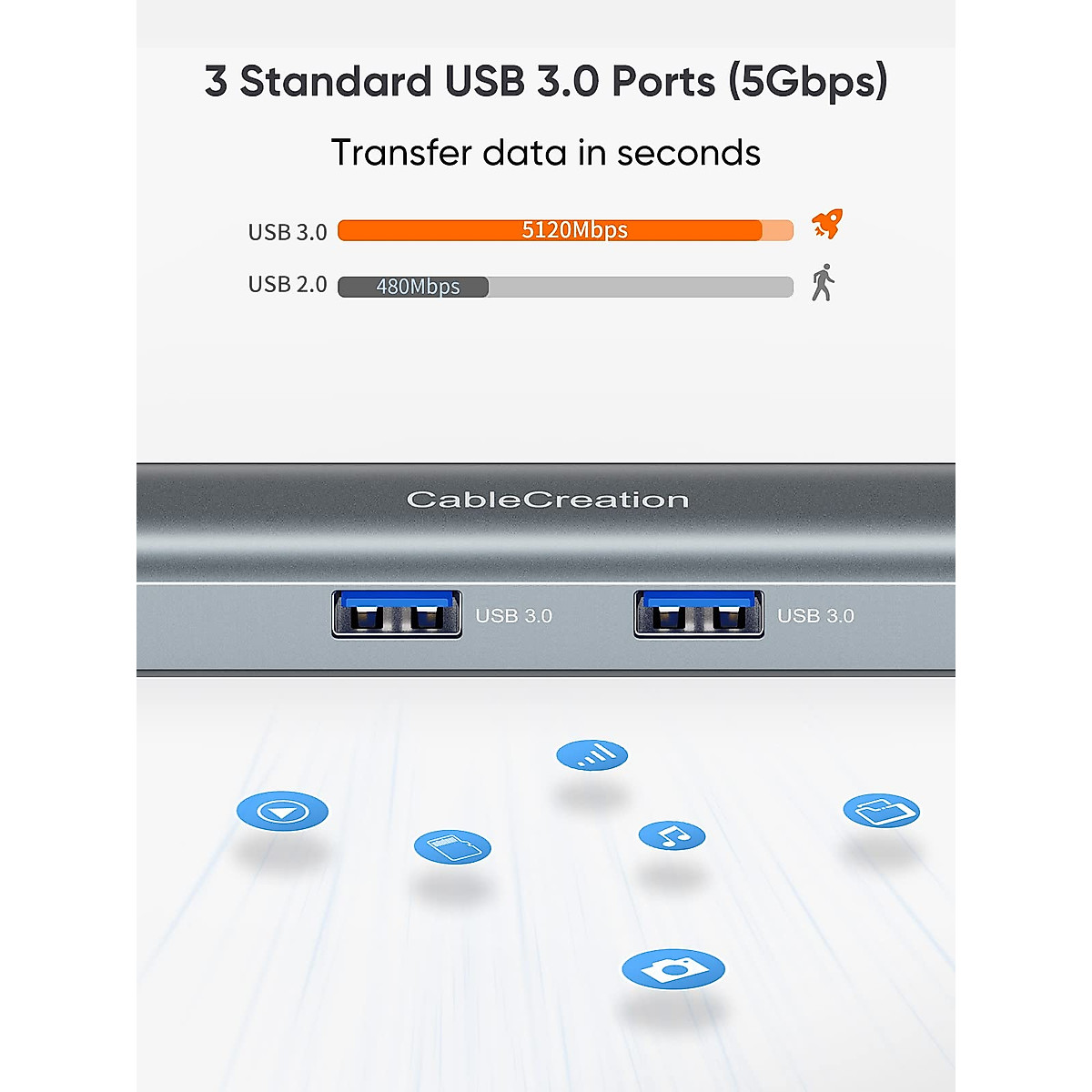This screenshot has height=1092, width=1092.
Task: Click the blue SD card icon
Action: (x=452, y=847)
